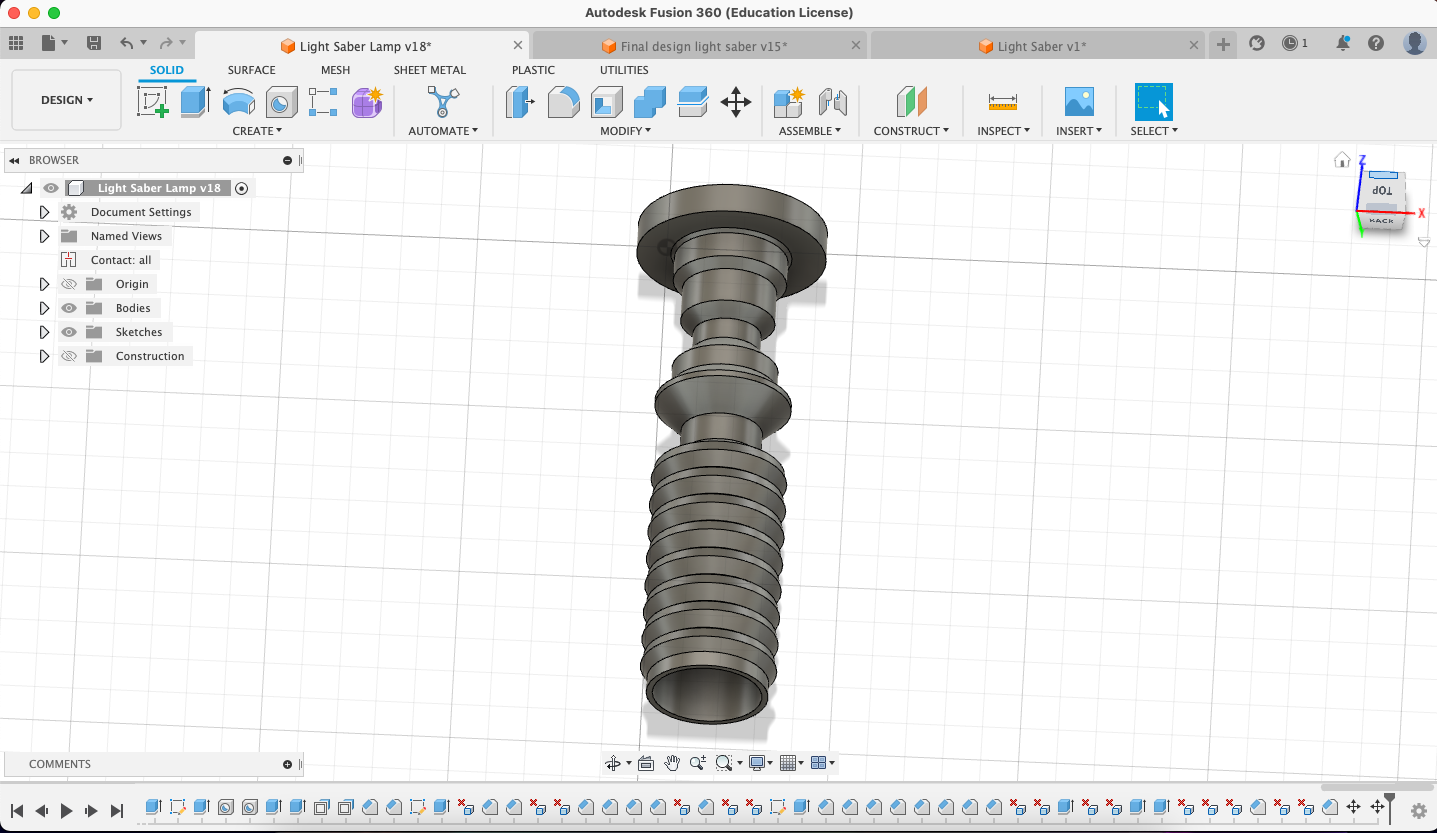Activate the Select tool icon
The height and width of the screenshot is (833, 1437).
point(1153,102)
